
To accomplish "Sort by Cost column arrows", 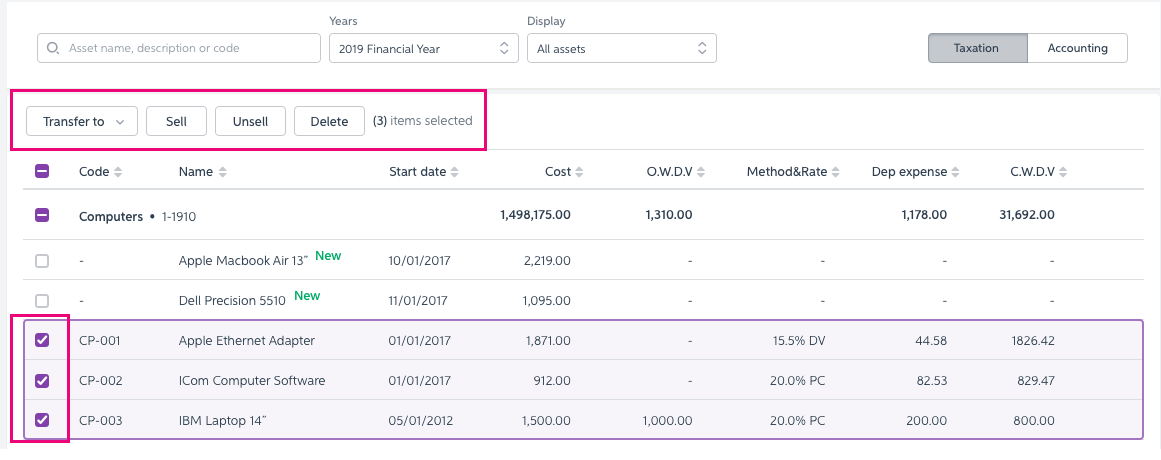I will (x=580, y=172).
